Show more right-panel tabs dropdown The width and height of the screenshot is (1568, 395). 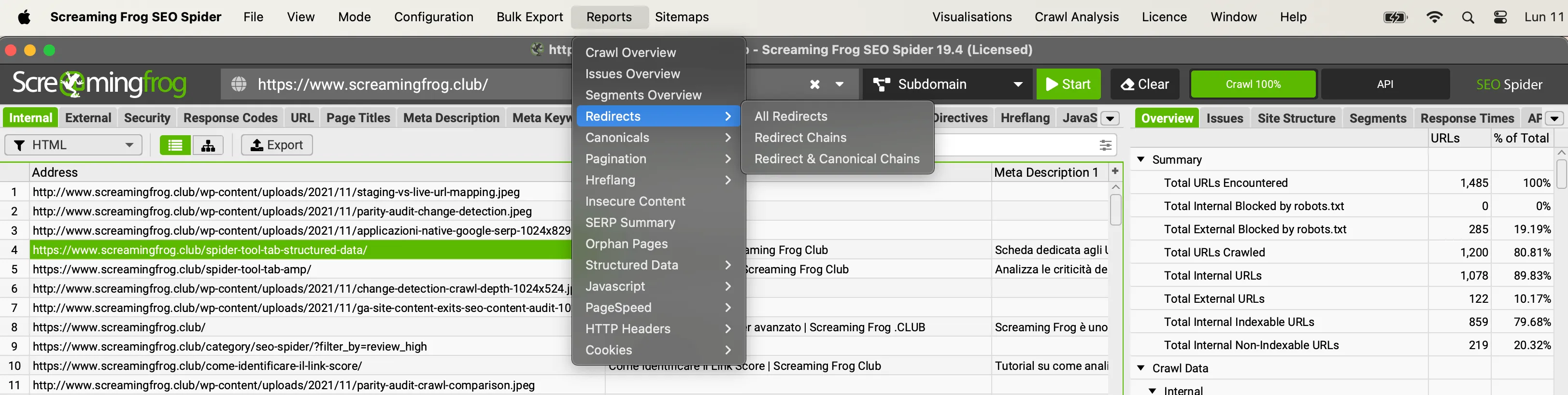[x=1554, y=118]
